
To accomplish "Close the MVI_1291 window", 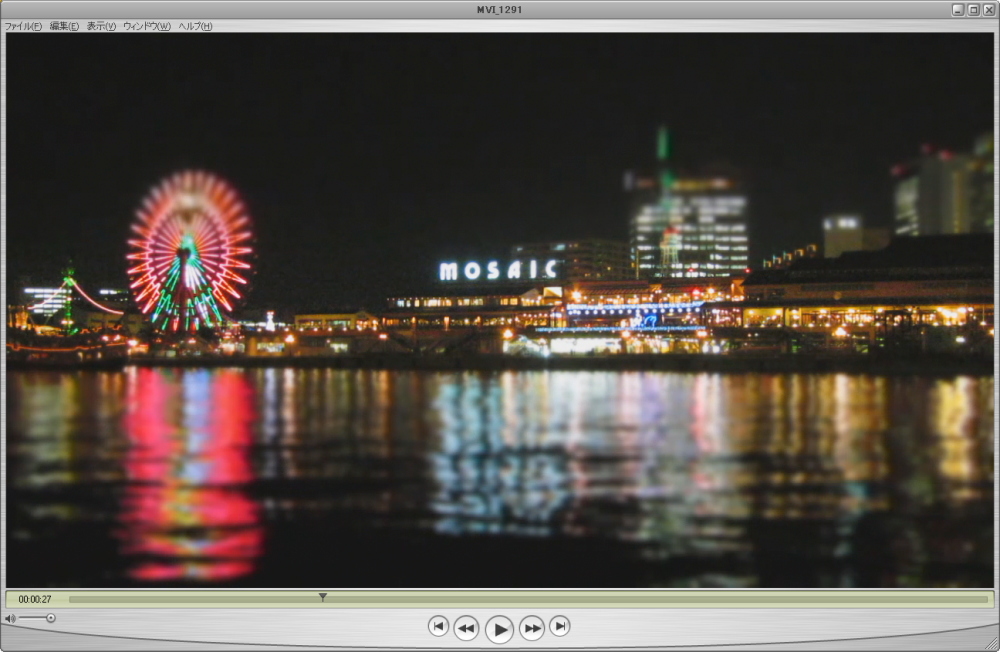I will (x=989, y=10).
